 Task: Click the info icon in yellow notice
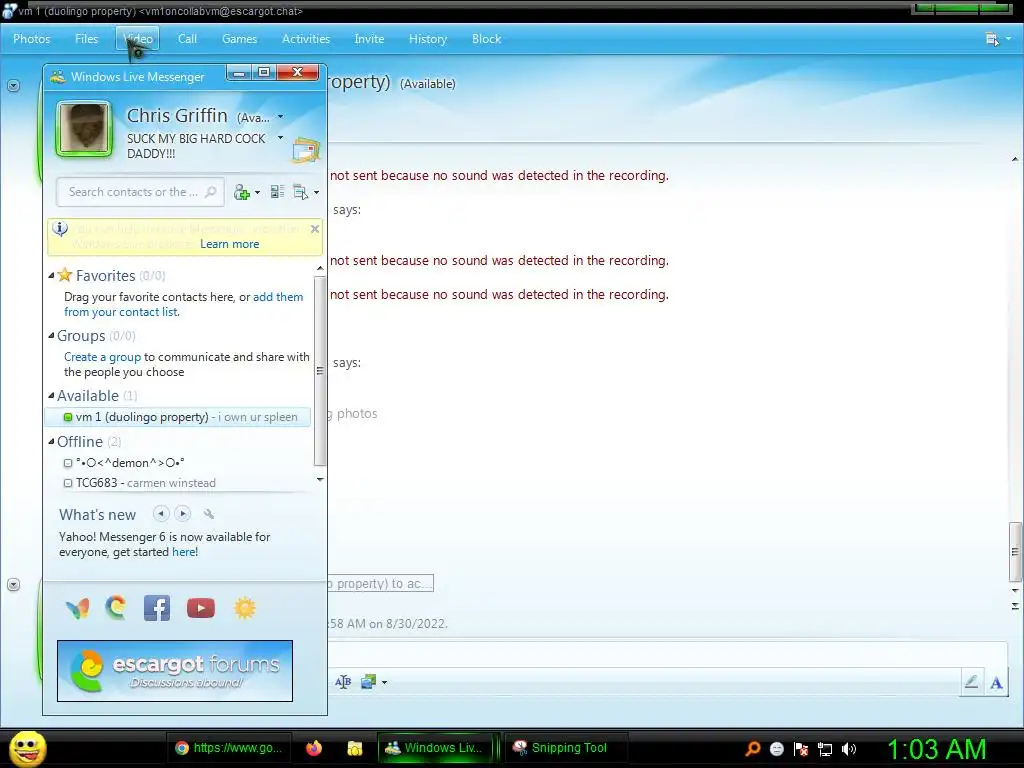(60, 229)
